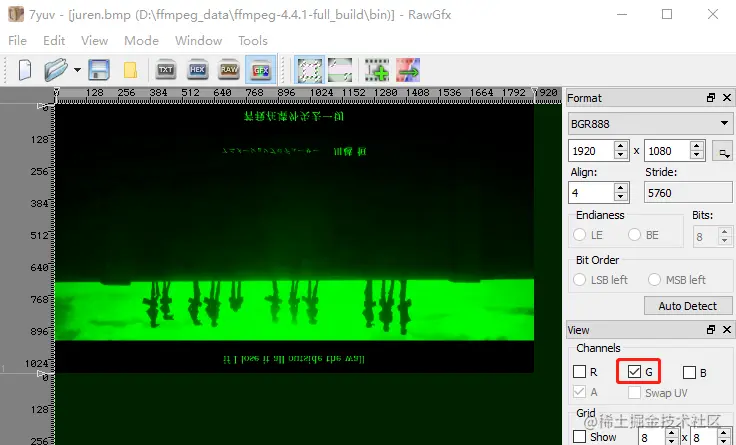Click the convert frame arrow icon
Image resolution: width=736 pixels, height=445 pixels.
pyautogui.click(x=408, y=70)
